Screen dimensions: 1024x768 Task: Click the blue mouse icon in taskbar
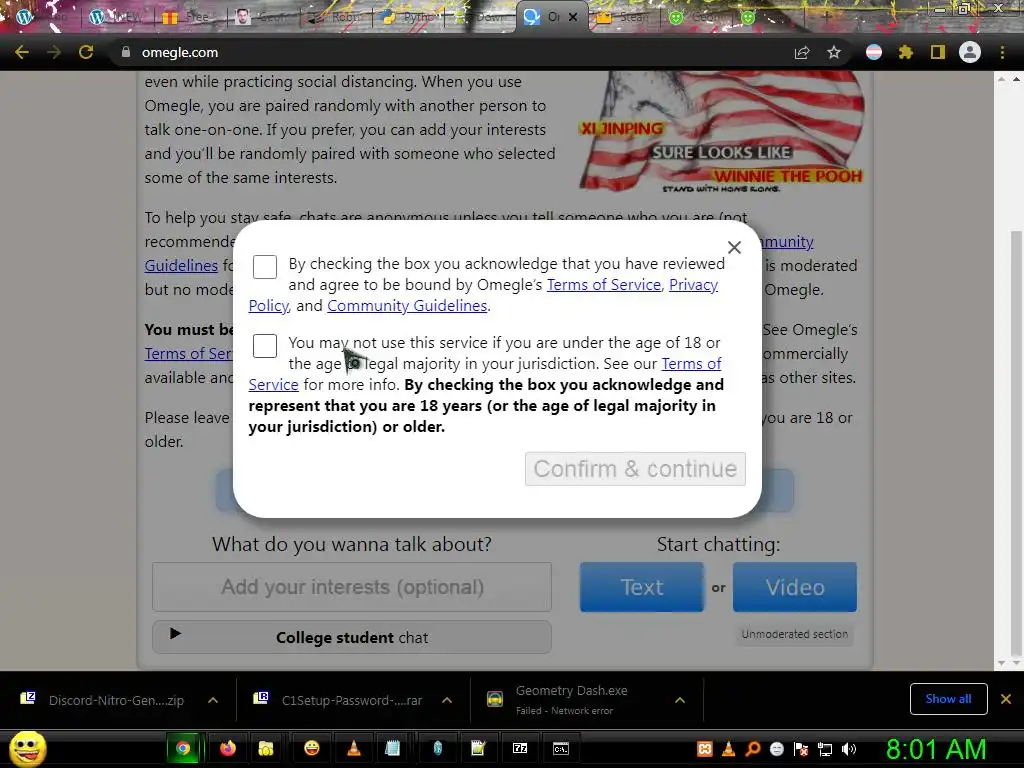pyautogui.click(x=438, y=748)
